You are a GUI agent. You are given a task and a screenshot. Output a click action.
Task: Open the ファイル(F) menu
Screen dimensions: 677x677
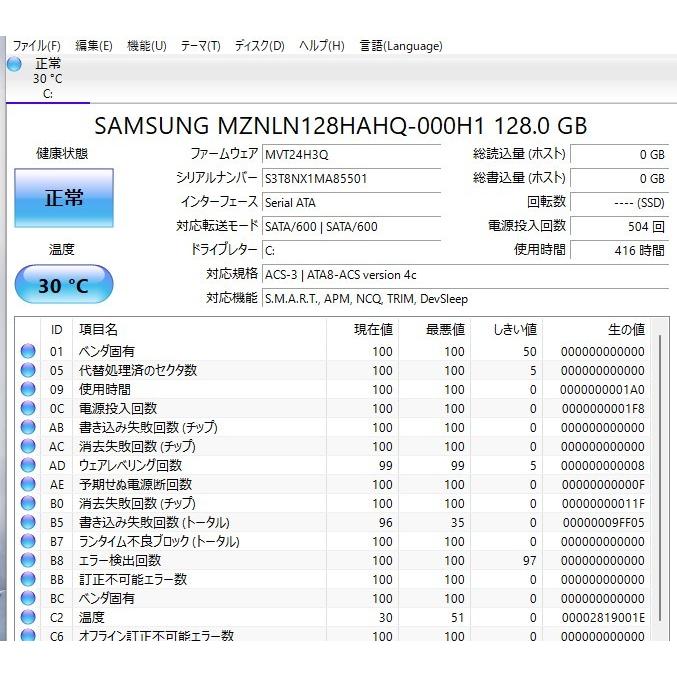36,46
